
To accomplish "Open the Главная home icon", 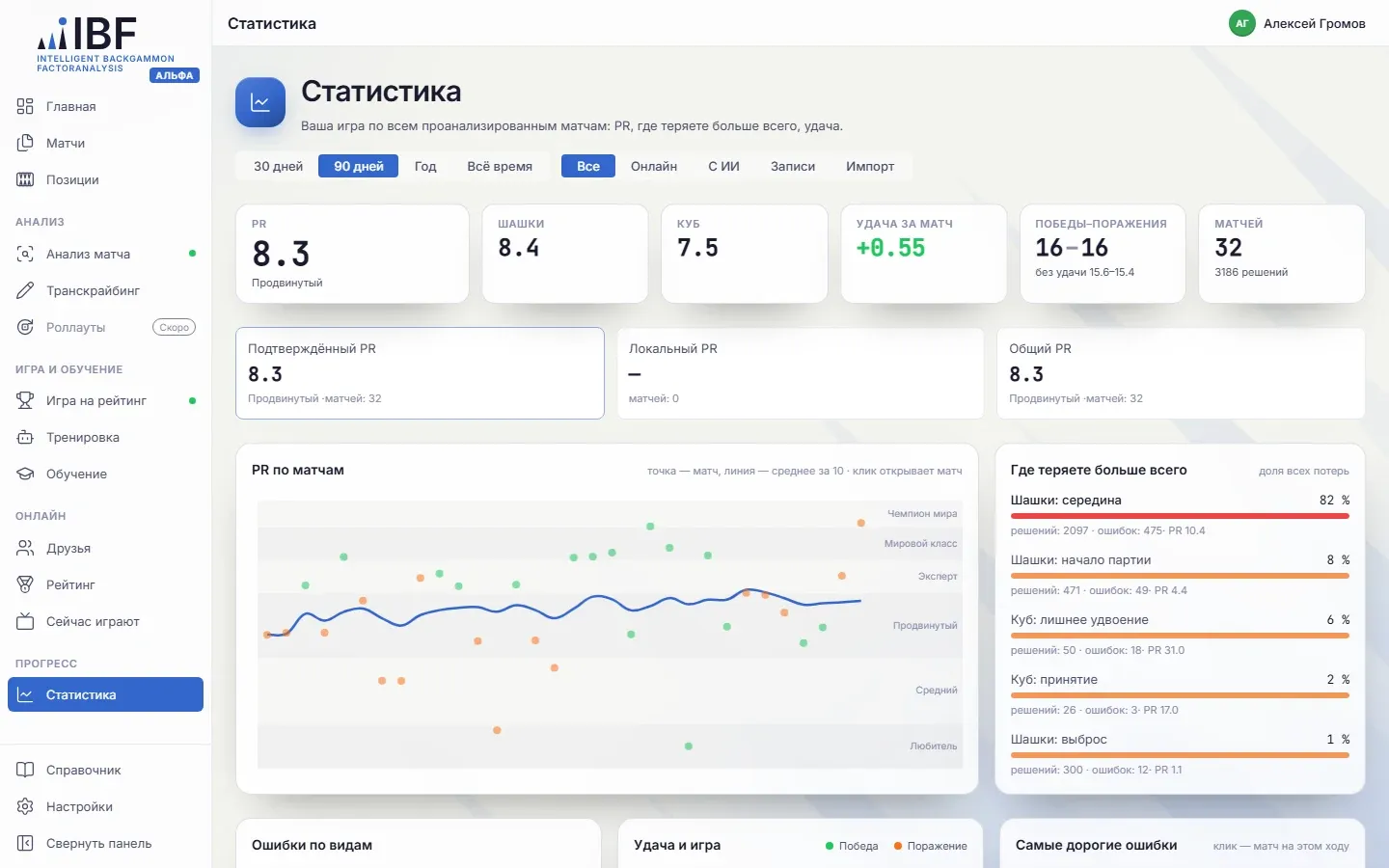I will click(25, 106).
